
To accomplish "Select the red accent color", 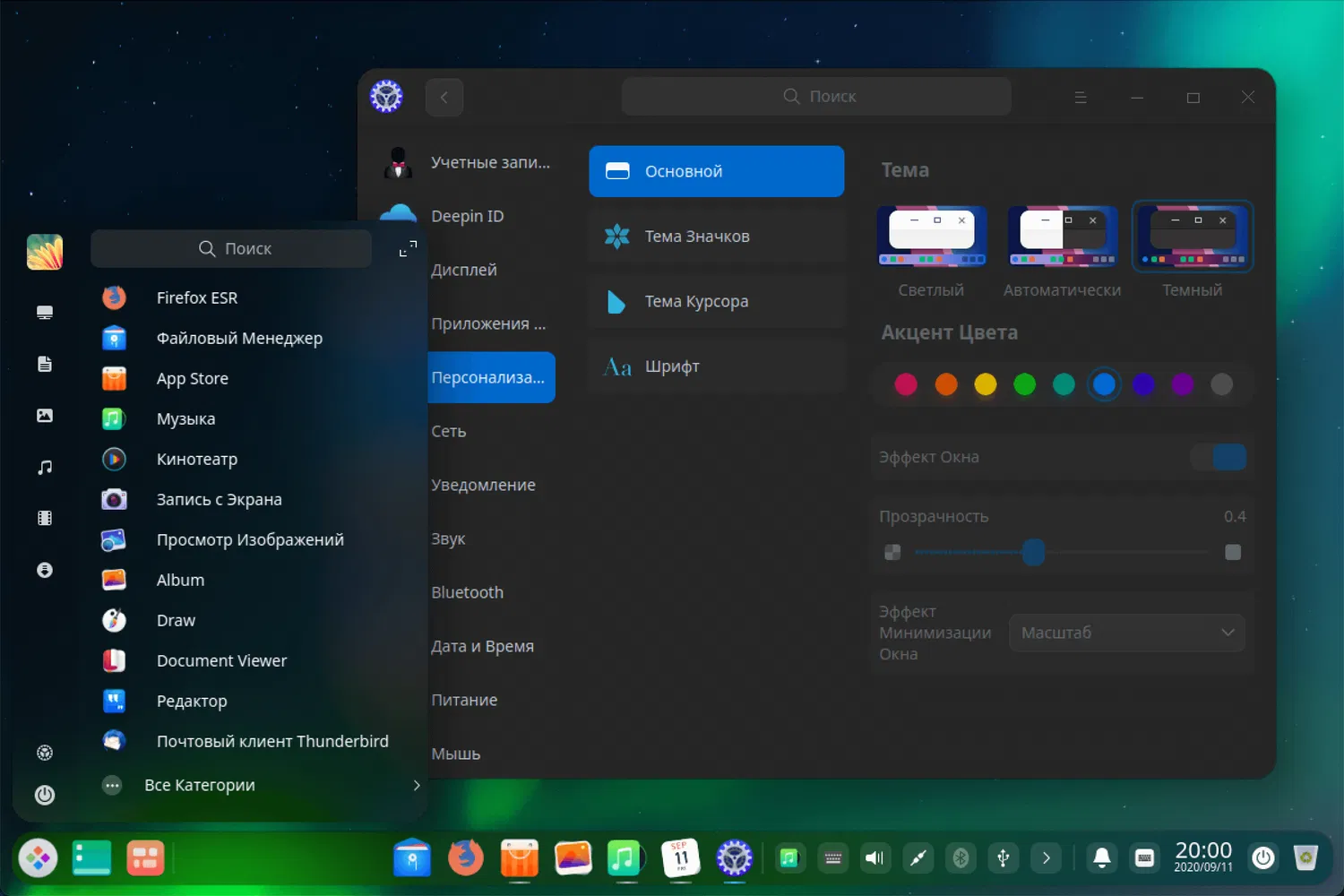I will point(906,383).
